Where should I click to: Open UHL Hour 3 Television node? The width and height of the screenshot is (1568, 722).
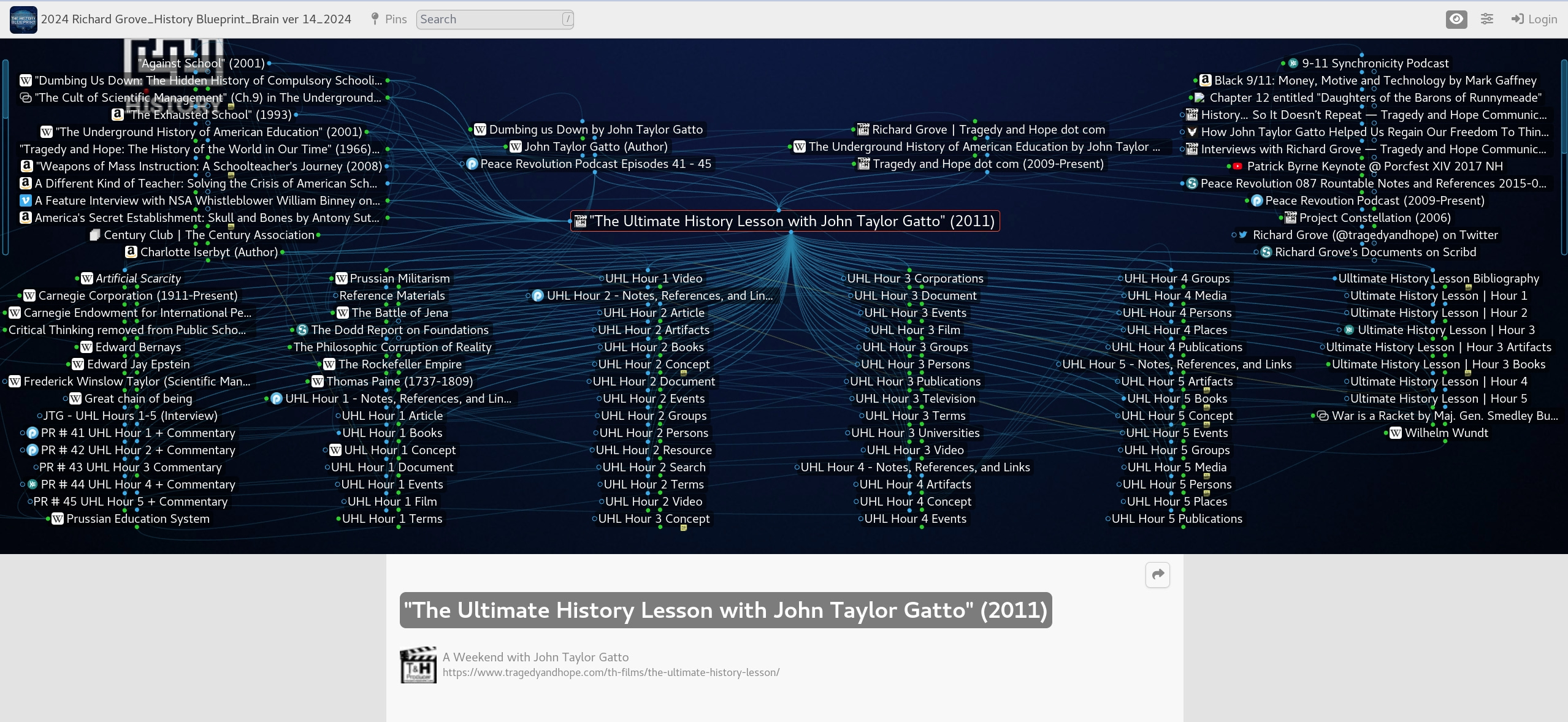point(915,398)
